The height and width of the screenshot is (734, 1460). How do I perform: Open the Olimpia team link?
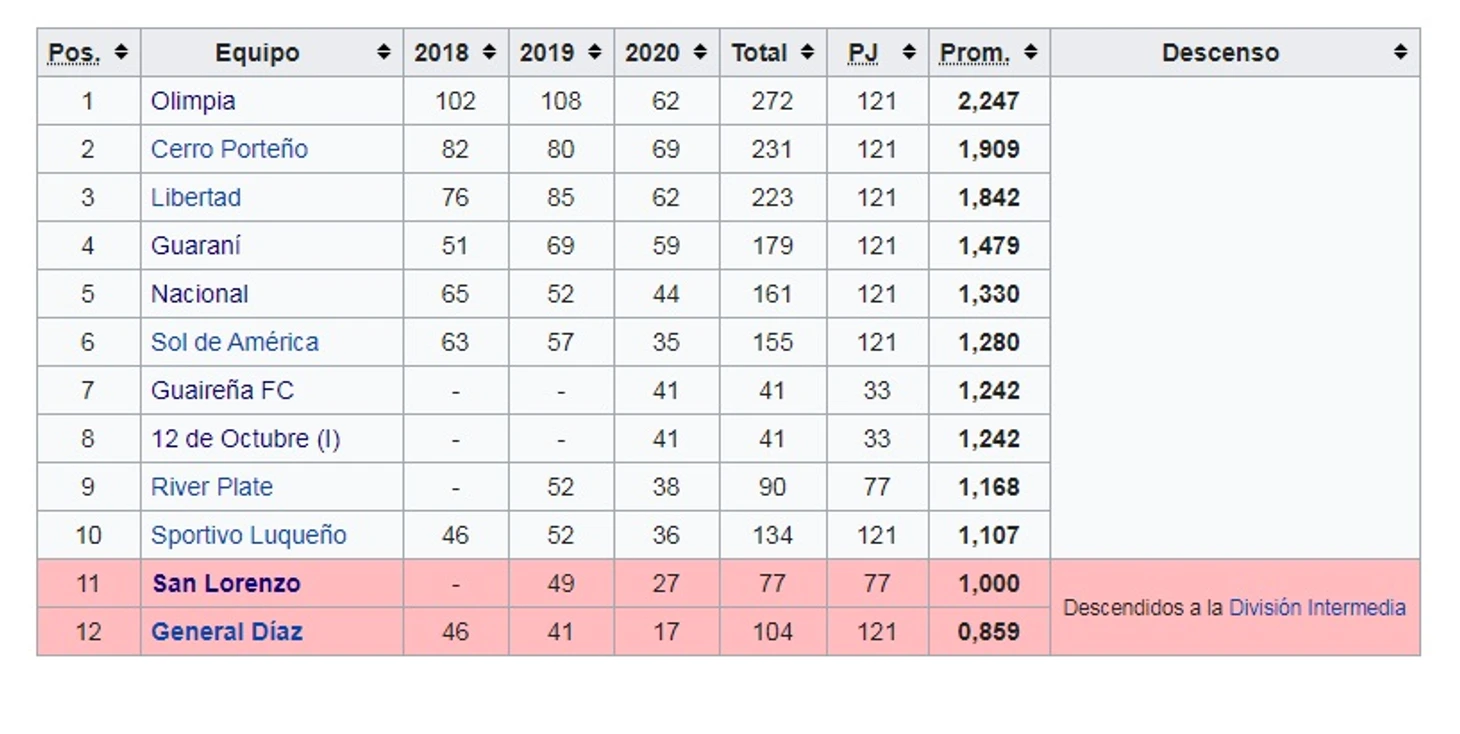[193, 101]
